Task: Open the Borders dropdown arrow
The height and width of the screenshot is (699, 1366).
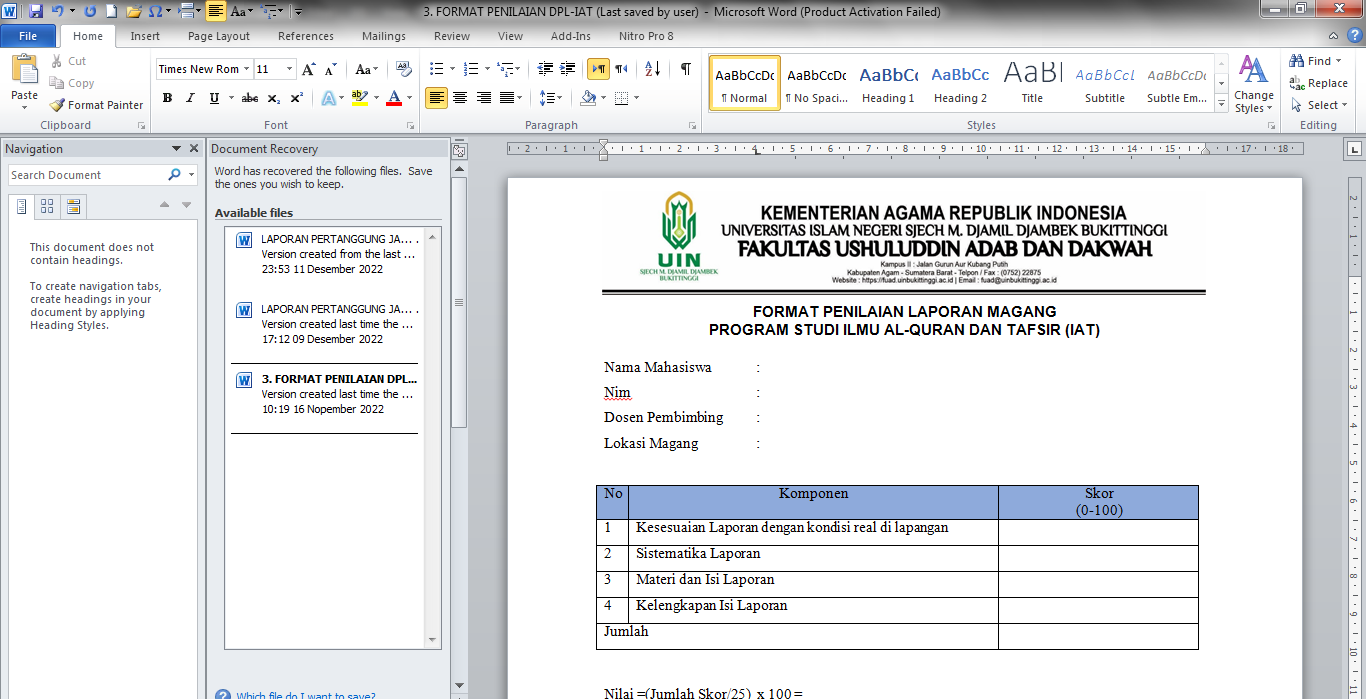Action: [636, 98]
